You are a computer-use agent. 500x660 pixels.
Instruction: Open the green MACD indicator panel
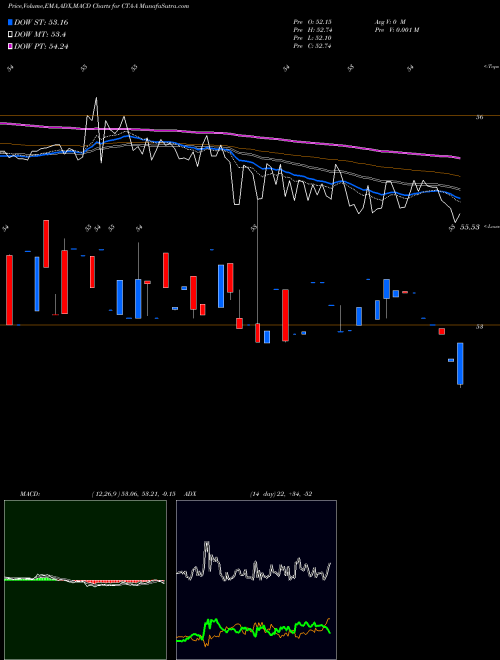(x=85, y=580)
